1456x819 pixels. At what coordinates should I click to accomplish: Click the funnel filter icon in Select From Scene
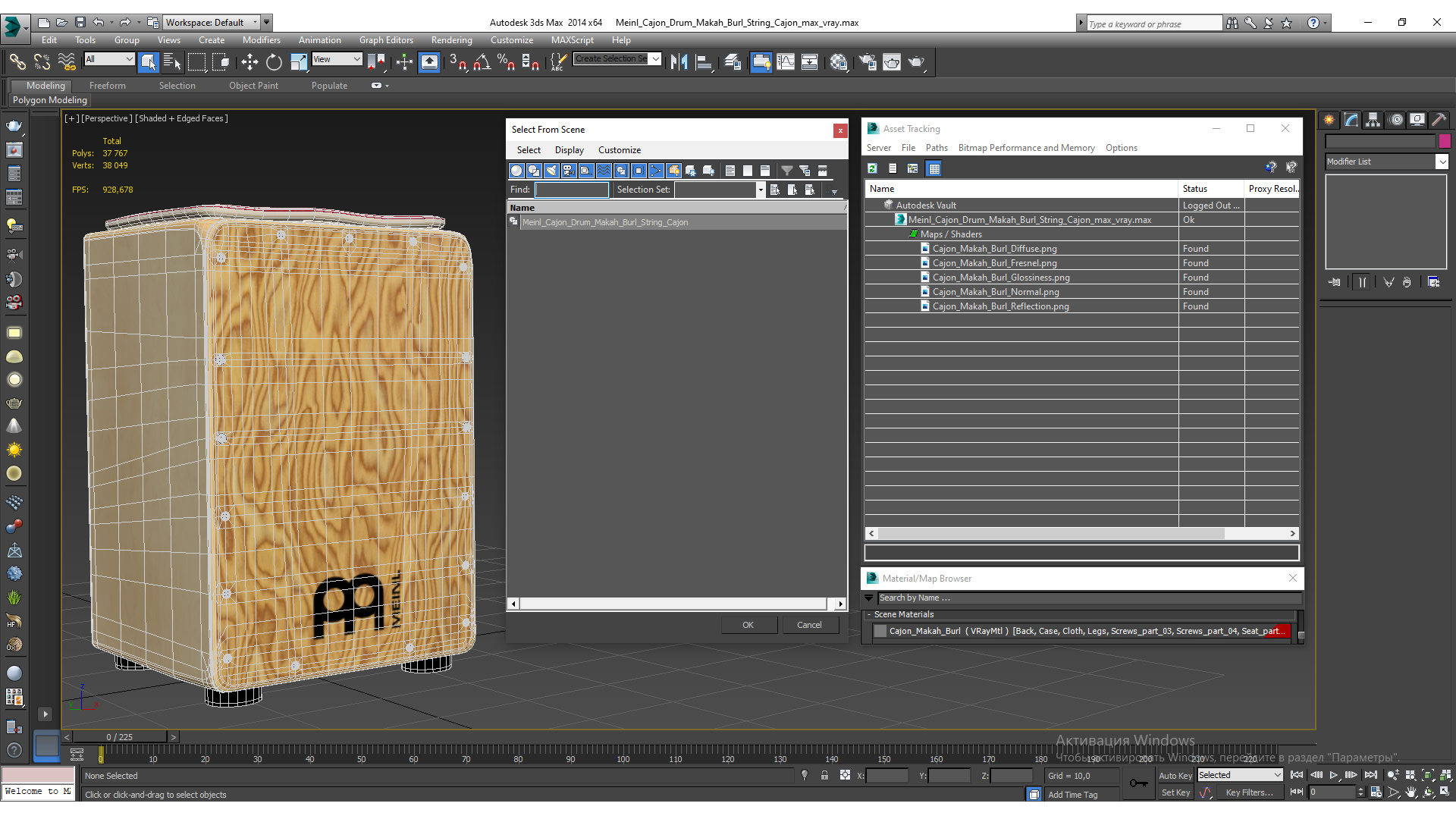(787, 171)
